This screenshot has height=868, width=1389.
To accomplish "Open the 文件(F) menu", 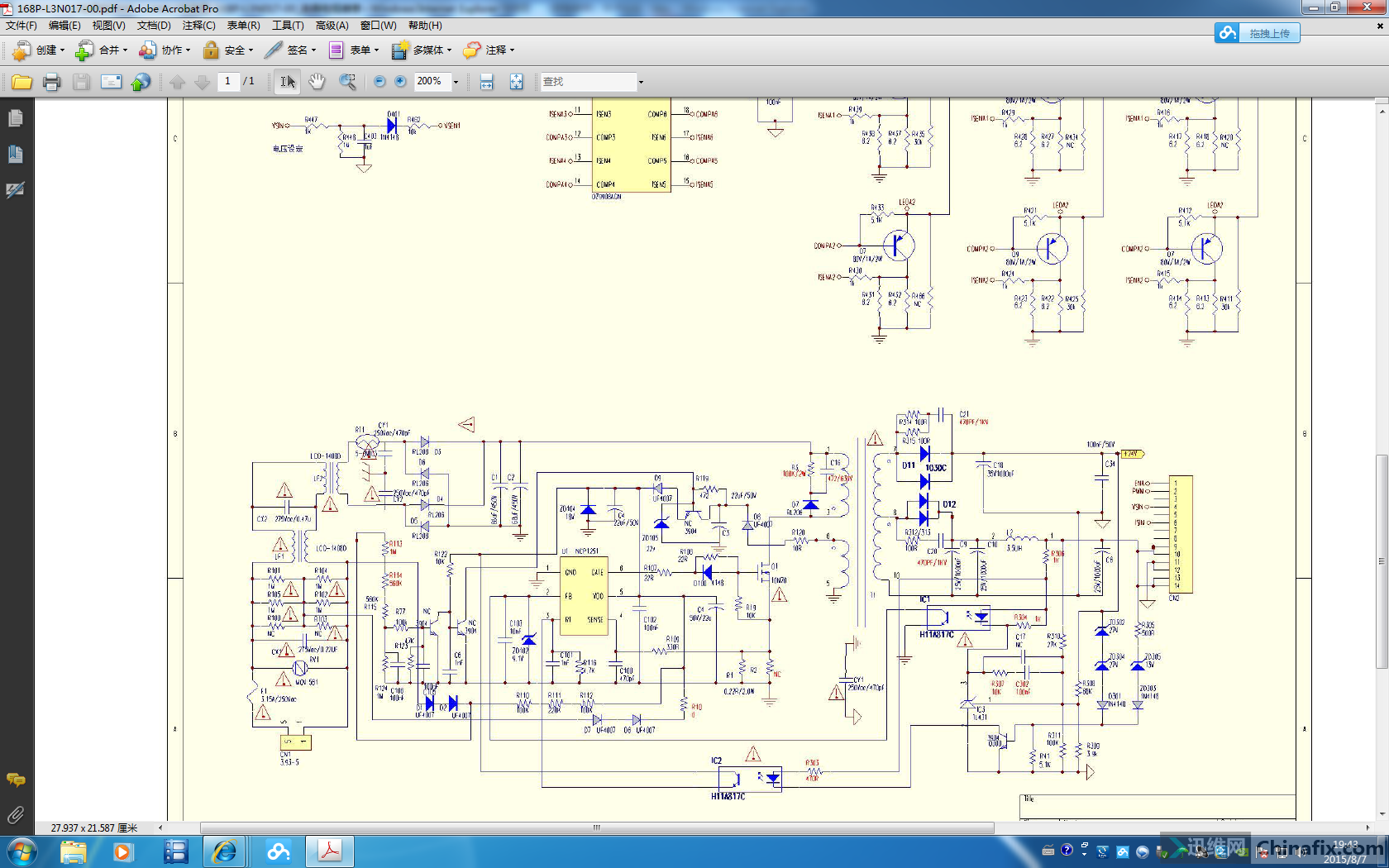I will tap(21, 26).
